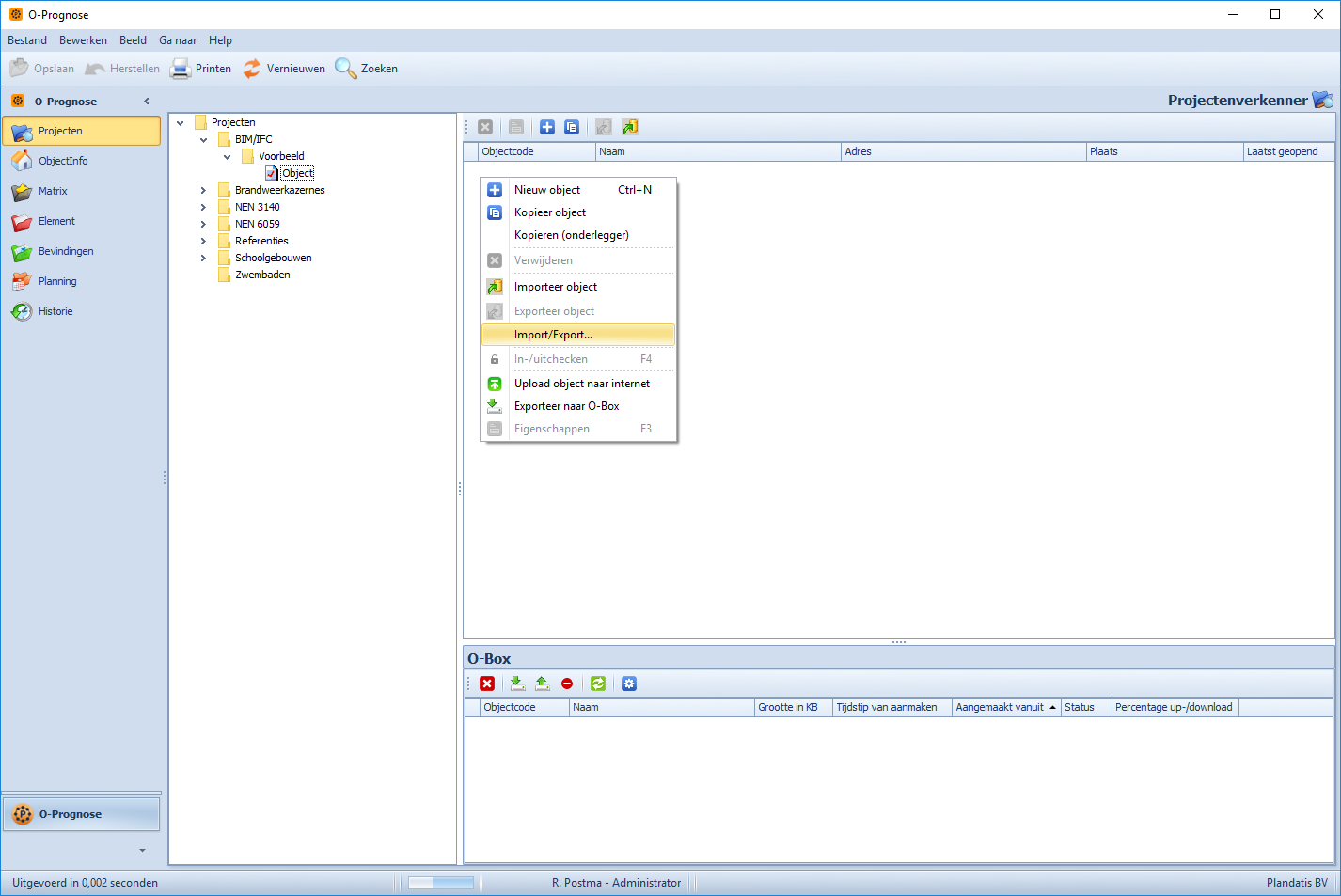Click the blue plus new object toolbar icon
The height and width of the screenshot is (896, 1341).
pyautogui.click(x=547, y=127)
